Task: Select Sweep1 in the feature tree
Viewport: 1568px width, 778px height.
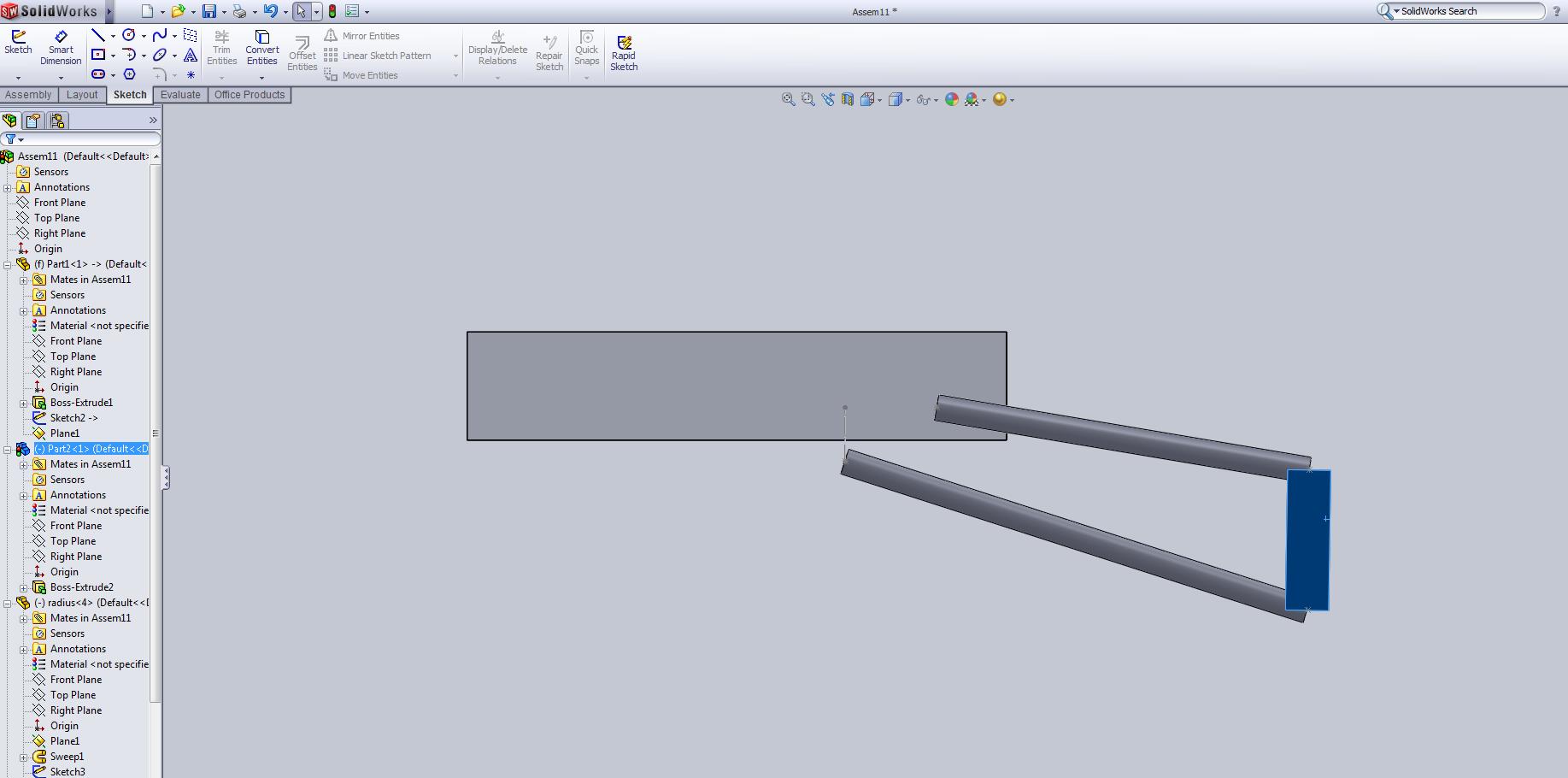Action: coord(67,757)
